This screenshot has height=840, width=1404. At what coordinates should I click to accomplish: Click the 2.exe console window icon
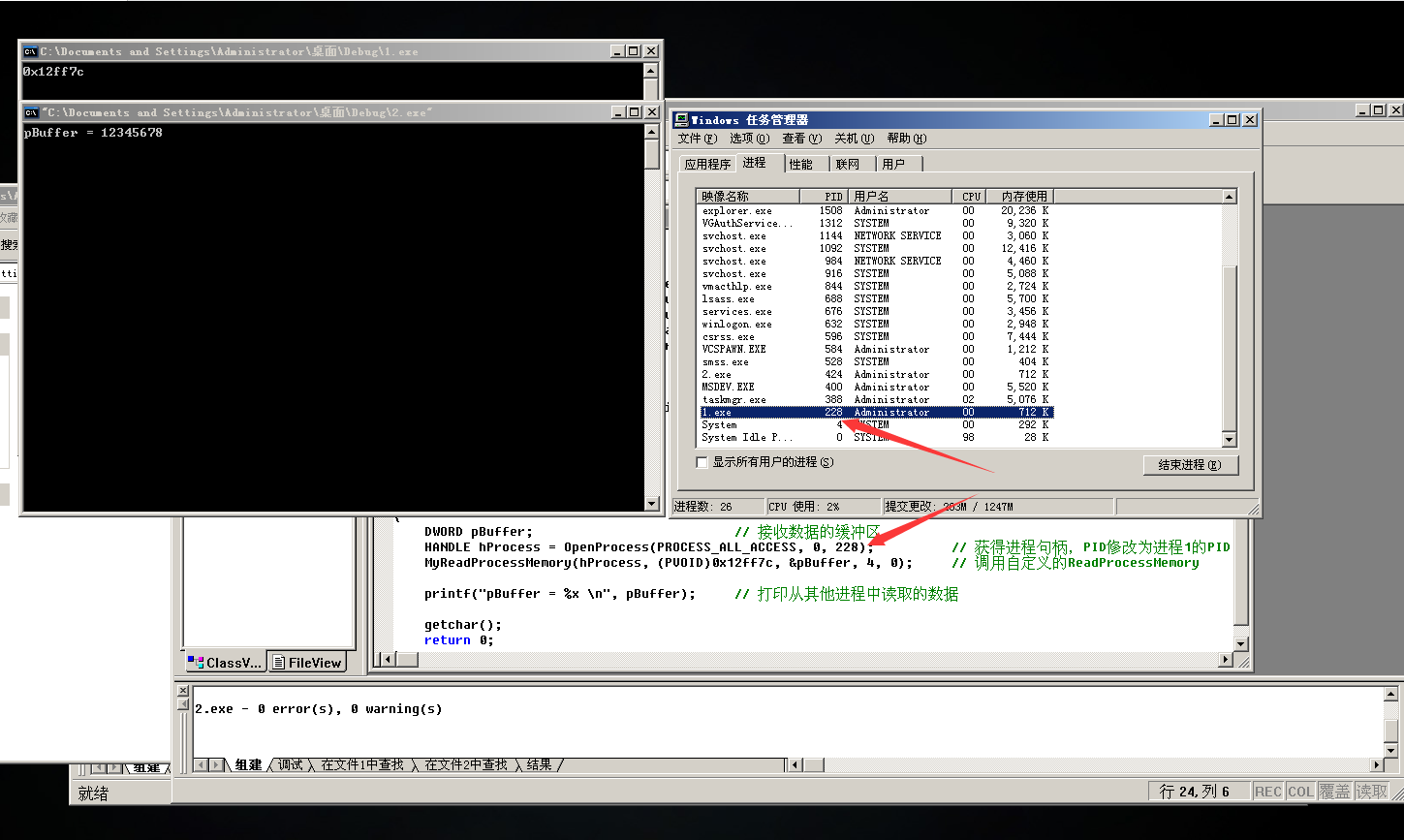point(30,112)
